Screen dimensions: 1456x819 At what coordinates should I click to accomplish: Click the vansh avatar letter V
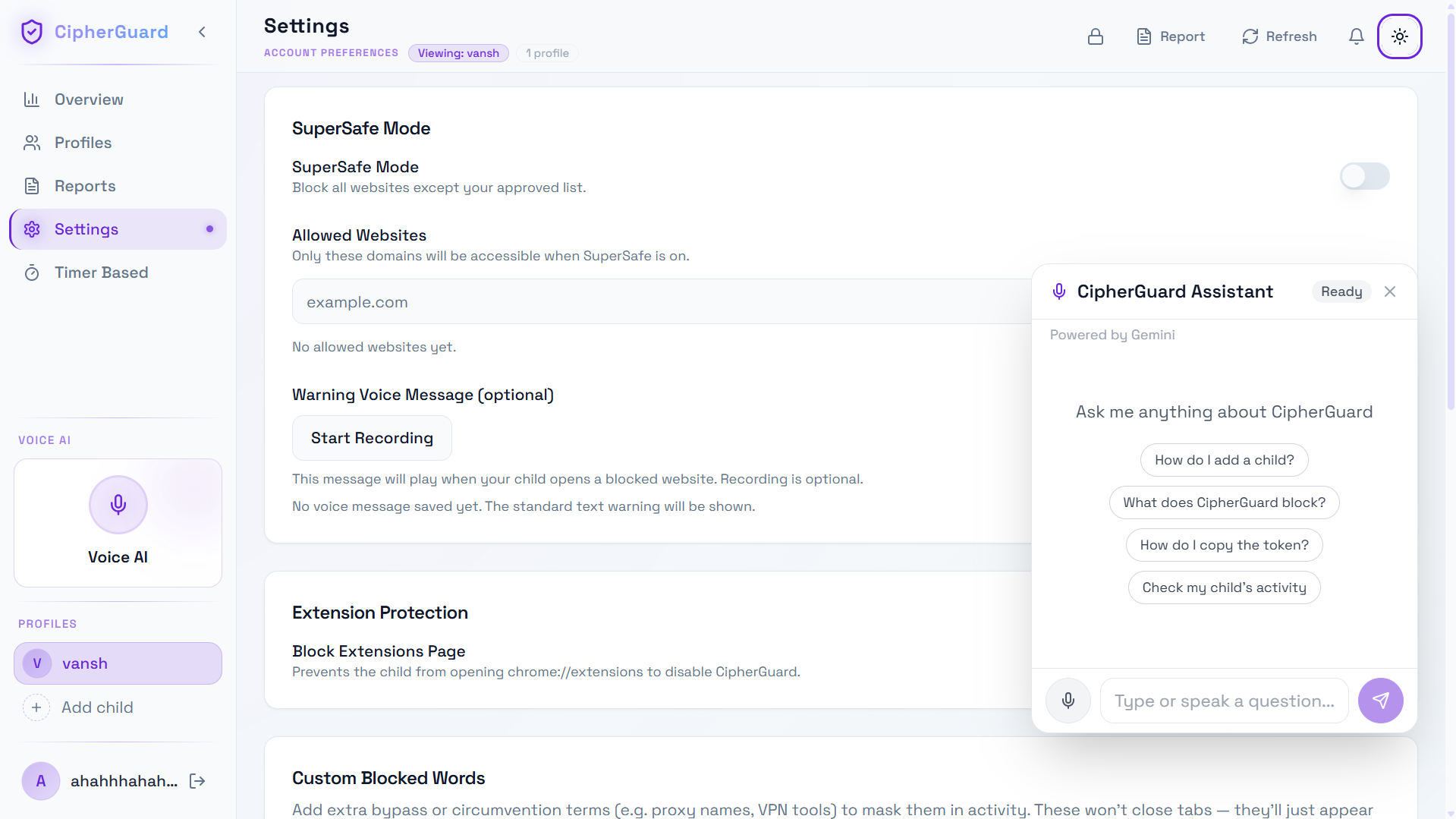tap(37, 663)
